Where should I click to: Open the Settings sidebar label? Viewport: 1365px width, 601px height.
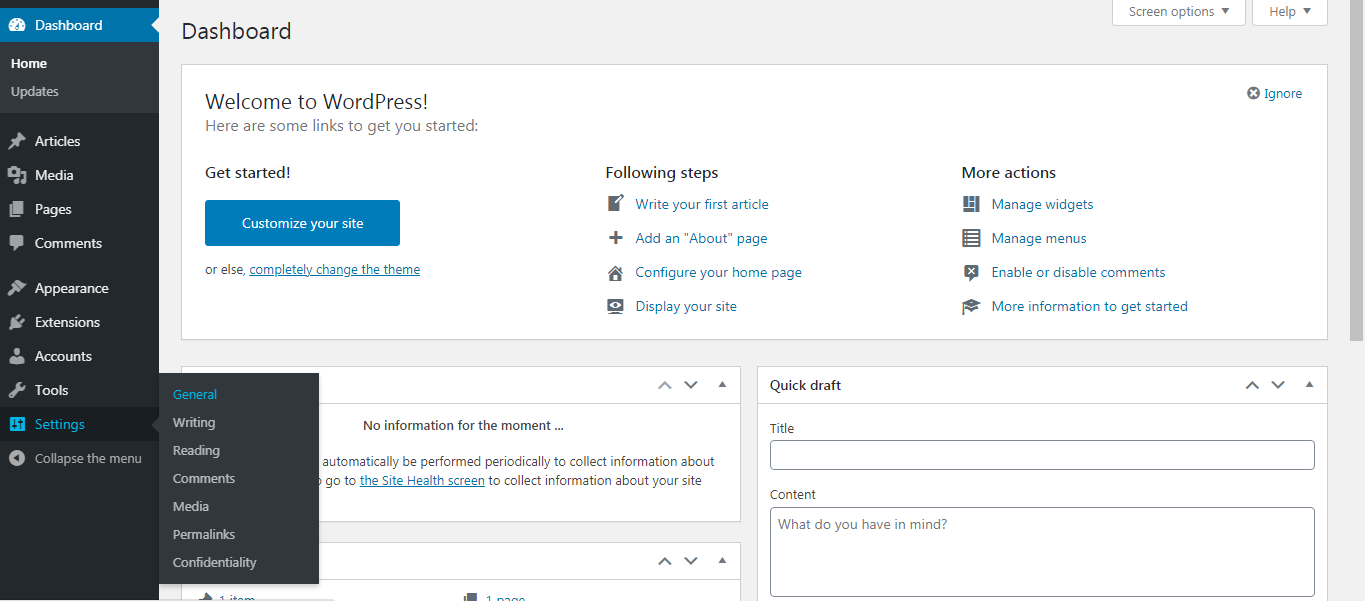[x=60, y=424]
